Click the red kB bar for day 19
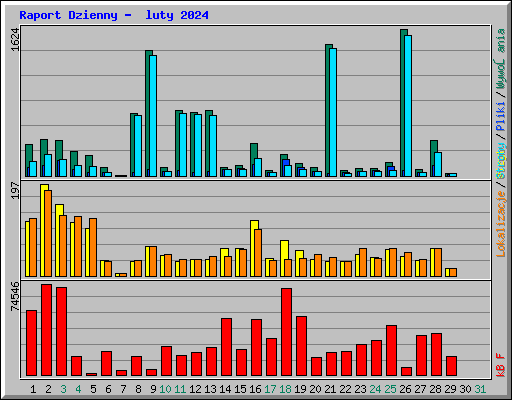 (301, 346)
